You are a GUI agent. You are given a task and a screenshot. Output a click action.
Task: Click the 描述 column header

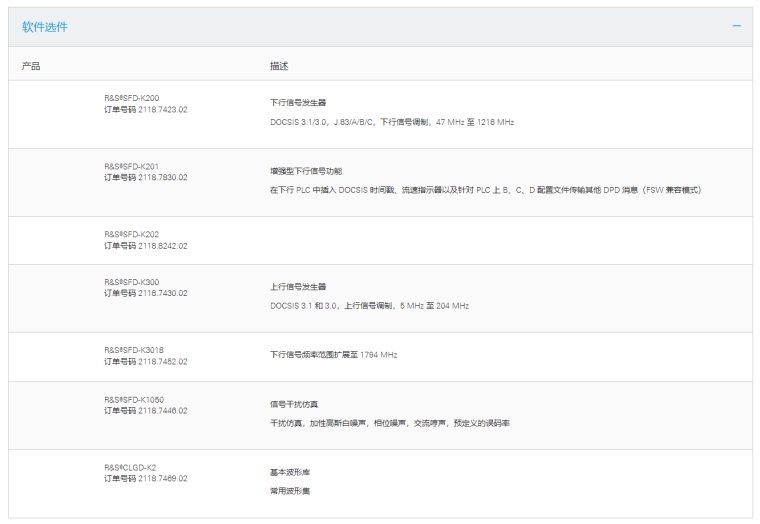click(279, 65)
